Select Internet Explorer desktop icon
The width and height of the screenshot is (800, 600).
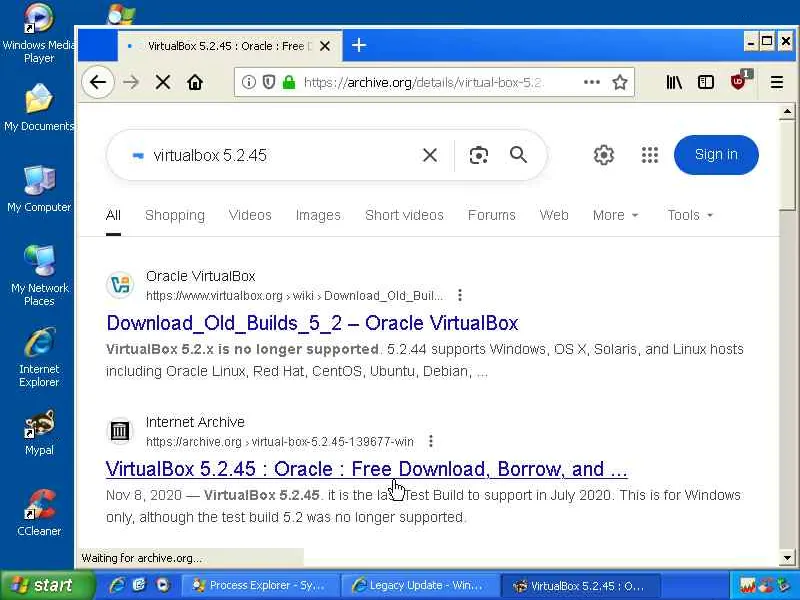pyautogui.click(x=39, y=357)
